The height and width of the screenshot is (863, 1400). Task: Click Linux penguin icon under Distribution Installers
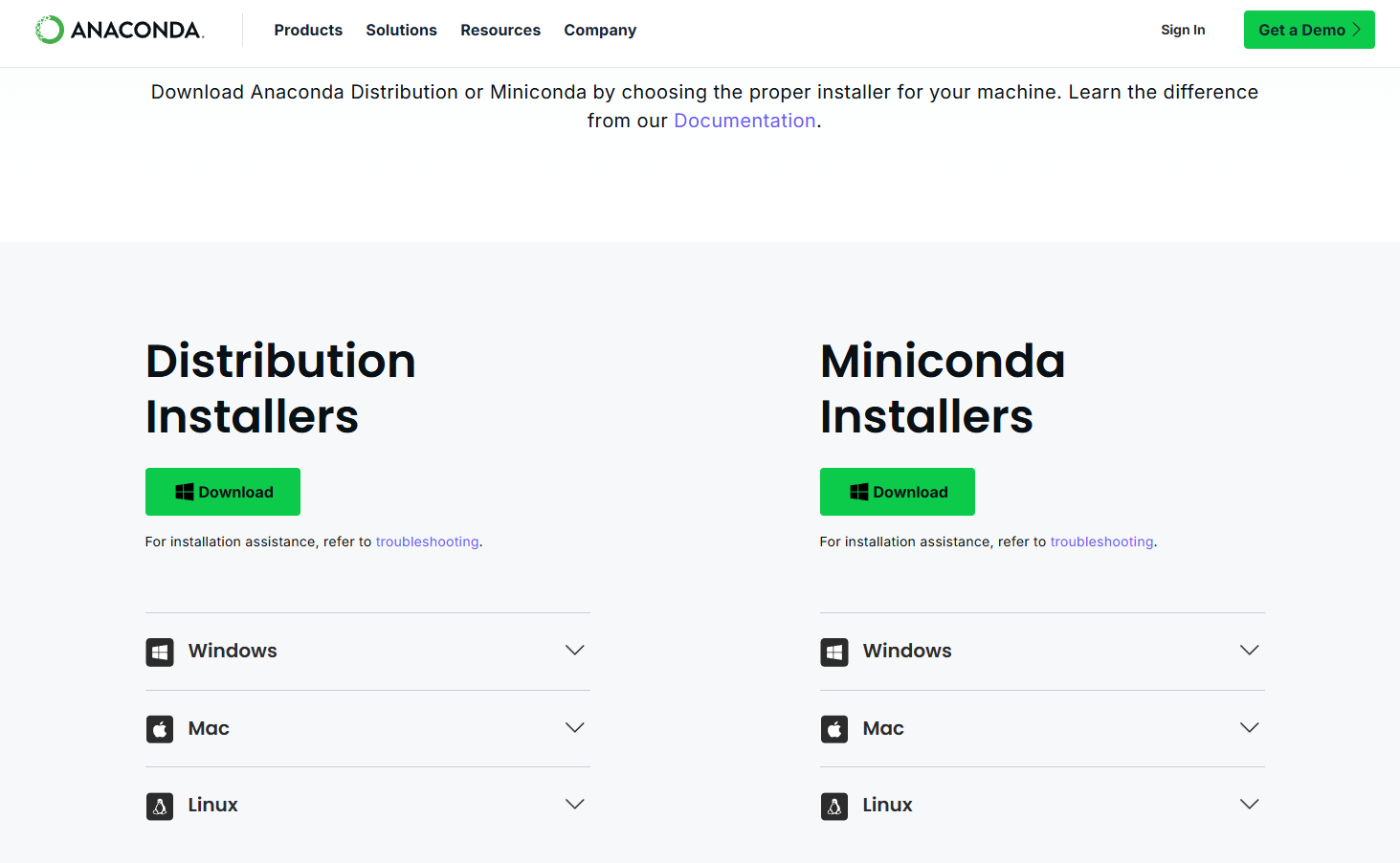tap(160, 807)
